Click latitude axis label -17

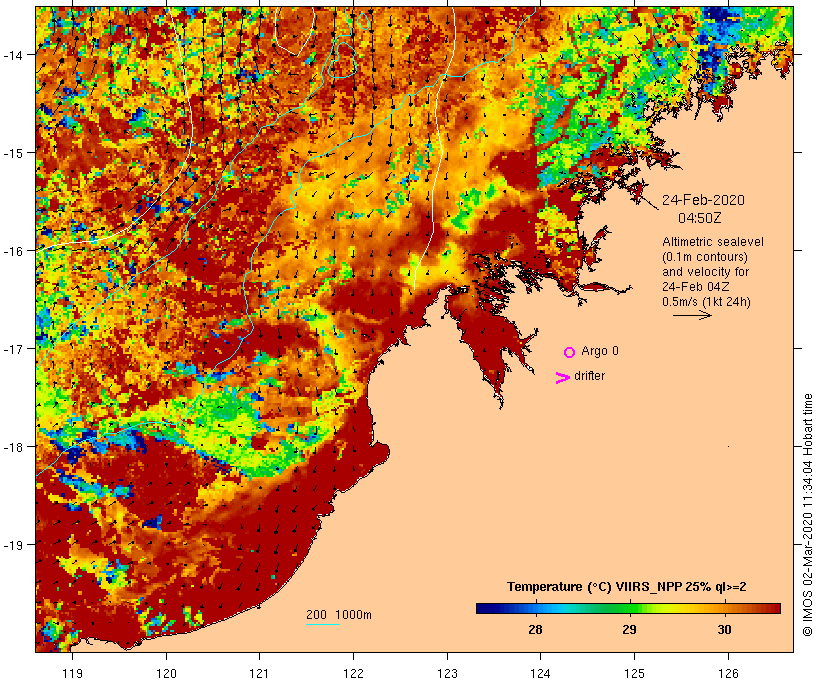pos(13,348)
